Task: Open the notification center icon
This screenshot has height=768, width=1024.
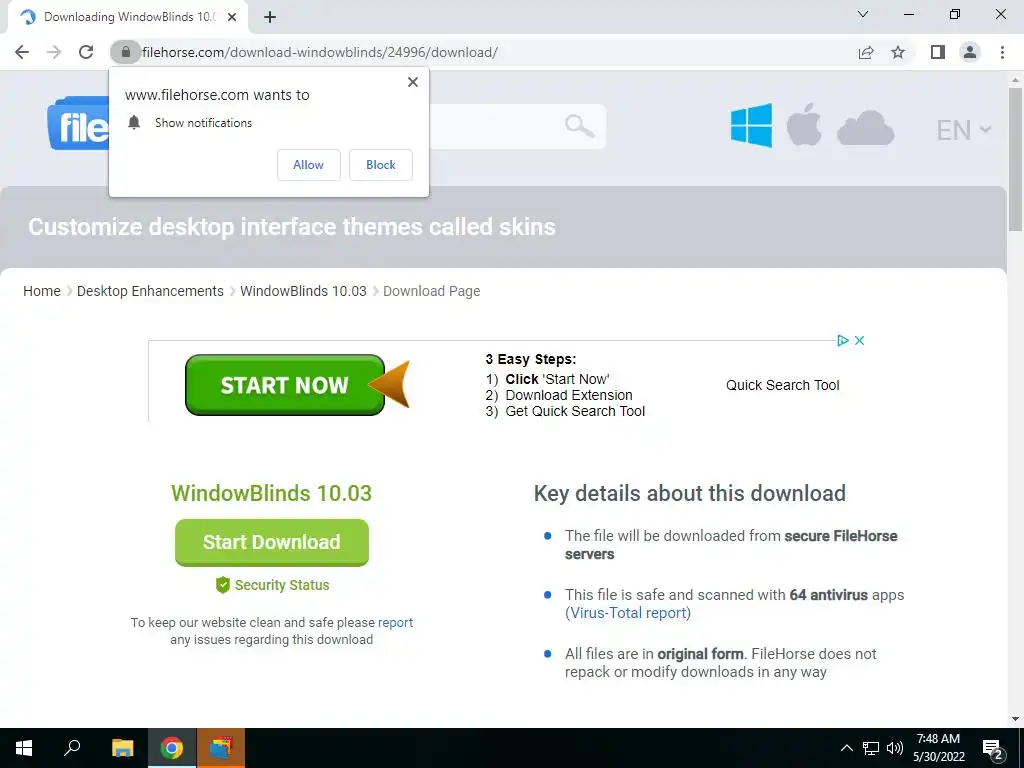Action: coord(993,748)
